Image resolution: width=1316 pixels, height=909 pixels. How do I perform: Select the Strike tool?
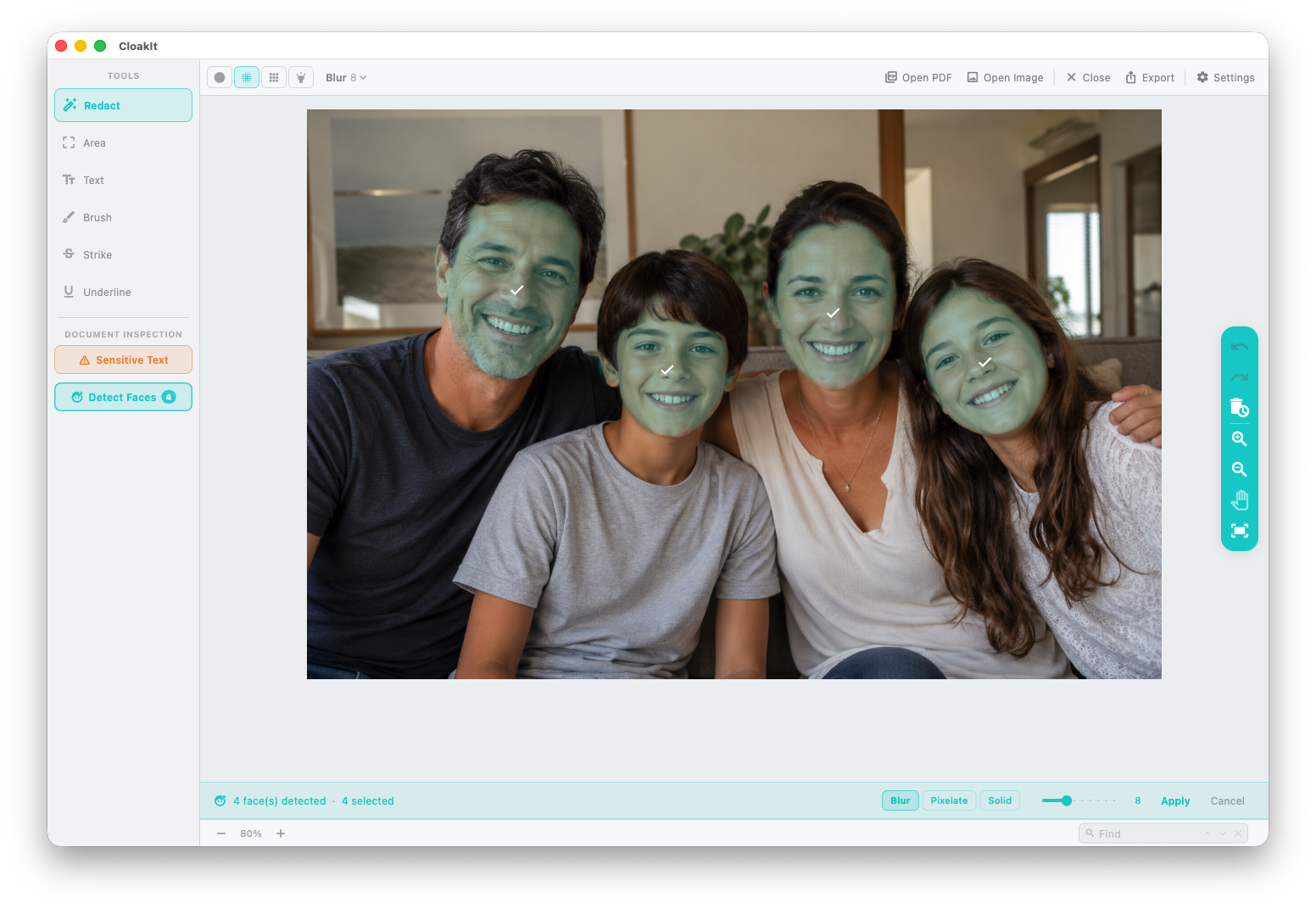(x=123, y=254)
